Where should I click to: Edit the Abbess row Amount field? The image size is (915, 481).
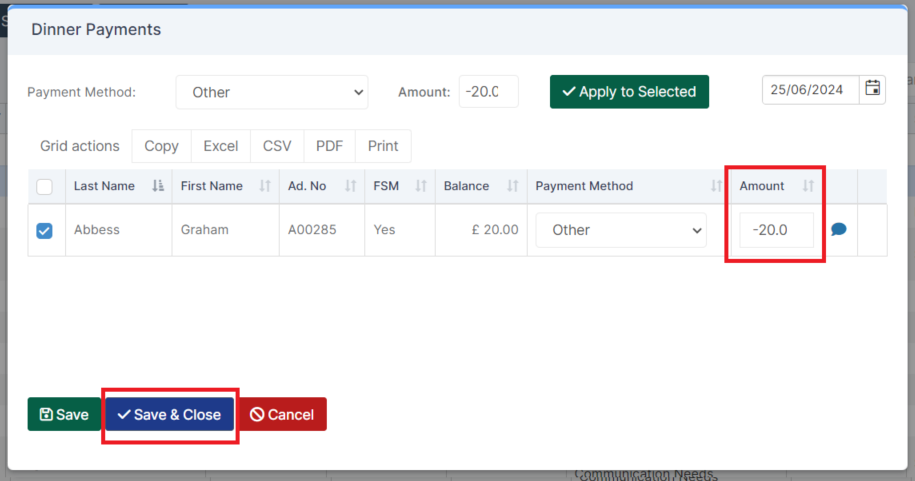pos(776,230)
